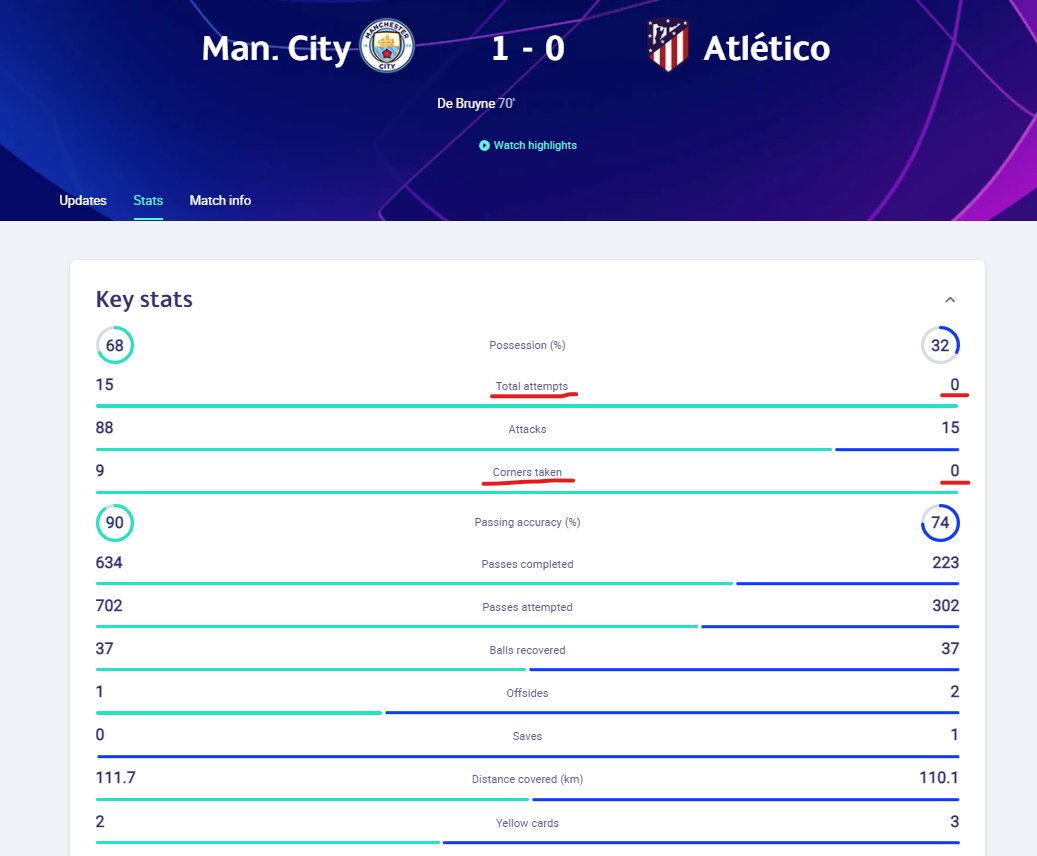Click the Attacks comparison bar
The image size is (1037, 856).
point(527,449)
